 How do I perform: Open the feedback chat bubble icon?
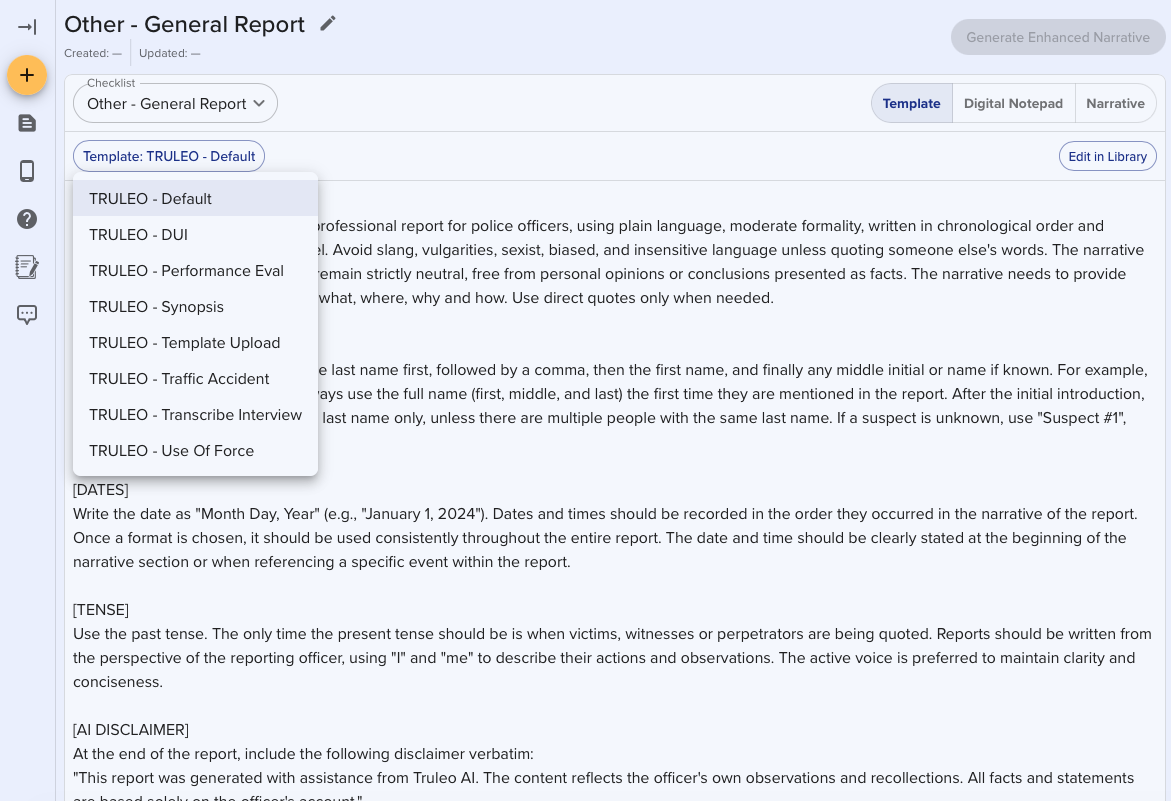[x=27, y=315]
